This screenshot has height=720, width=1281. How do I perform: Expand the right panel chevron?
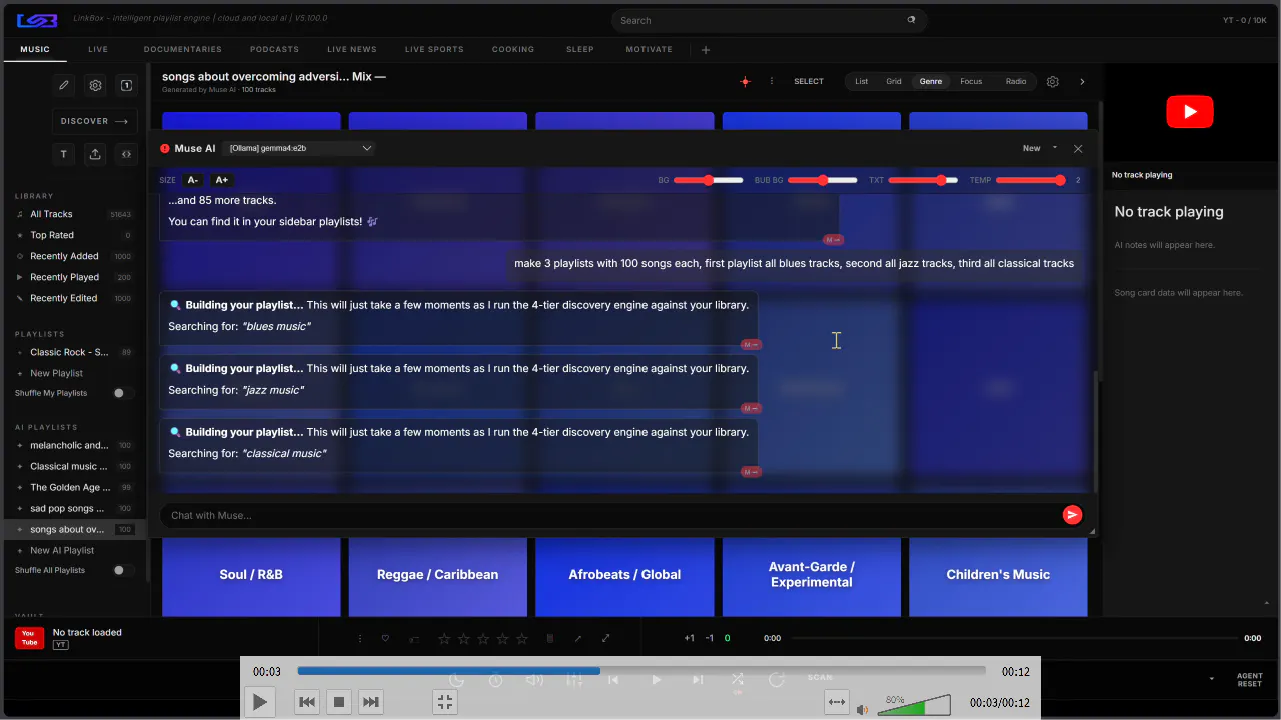(x=1082, y=82)
